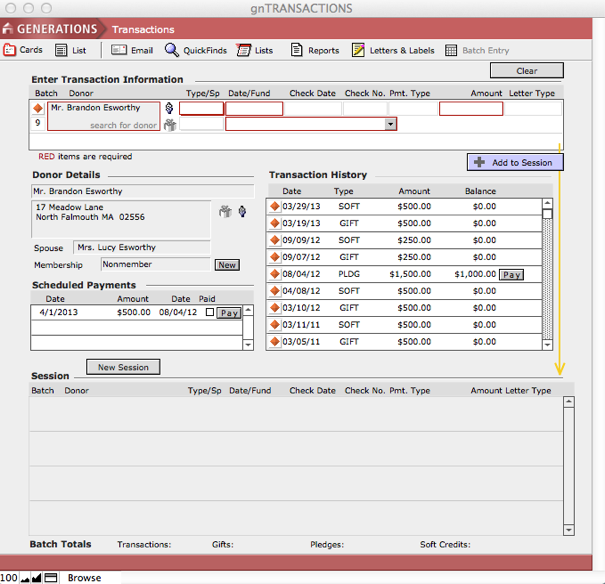Click Pay button on the pledge row
This screenshot has height=584, width=605.
(511, 274)
